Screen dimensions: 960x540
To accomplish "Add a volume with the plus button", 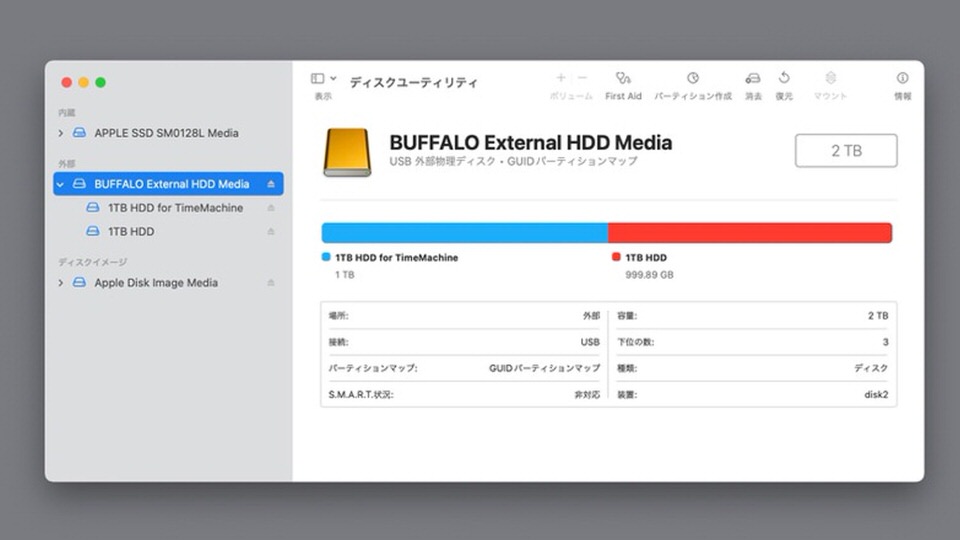I will 561,78.
